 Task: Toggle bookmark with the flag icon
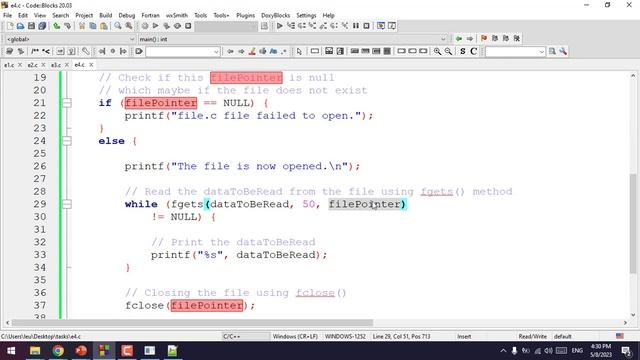(x=484, y=39)
